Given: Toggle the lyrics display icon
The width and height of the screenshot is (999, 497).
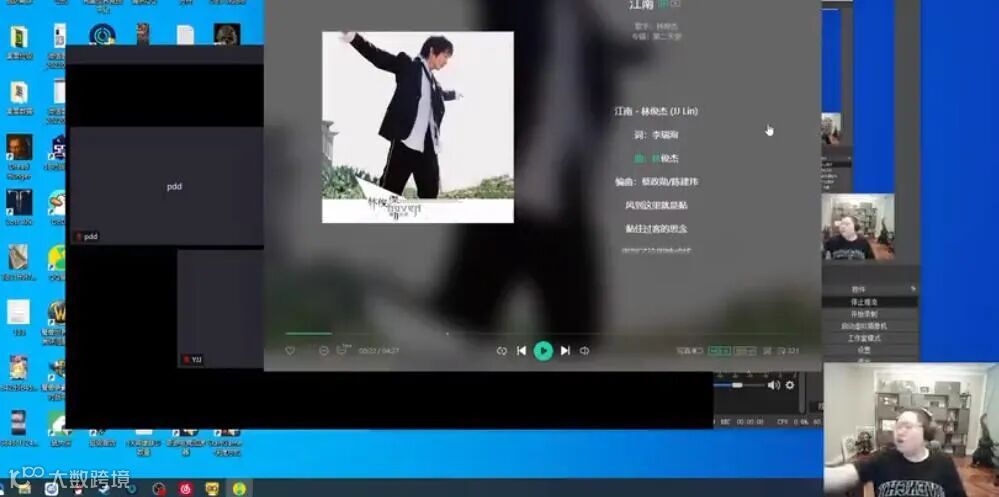Looking at the screenshot, I should coord(767,351).
